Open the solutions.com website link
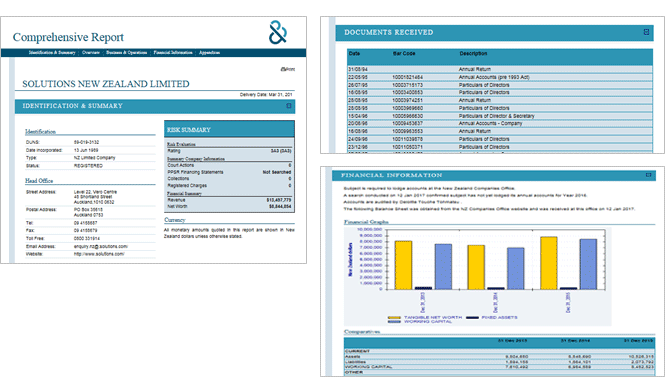665x377 pixels. pyautogui.click(x=99, y=254)
